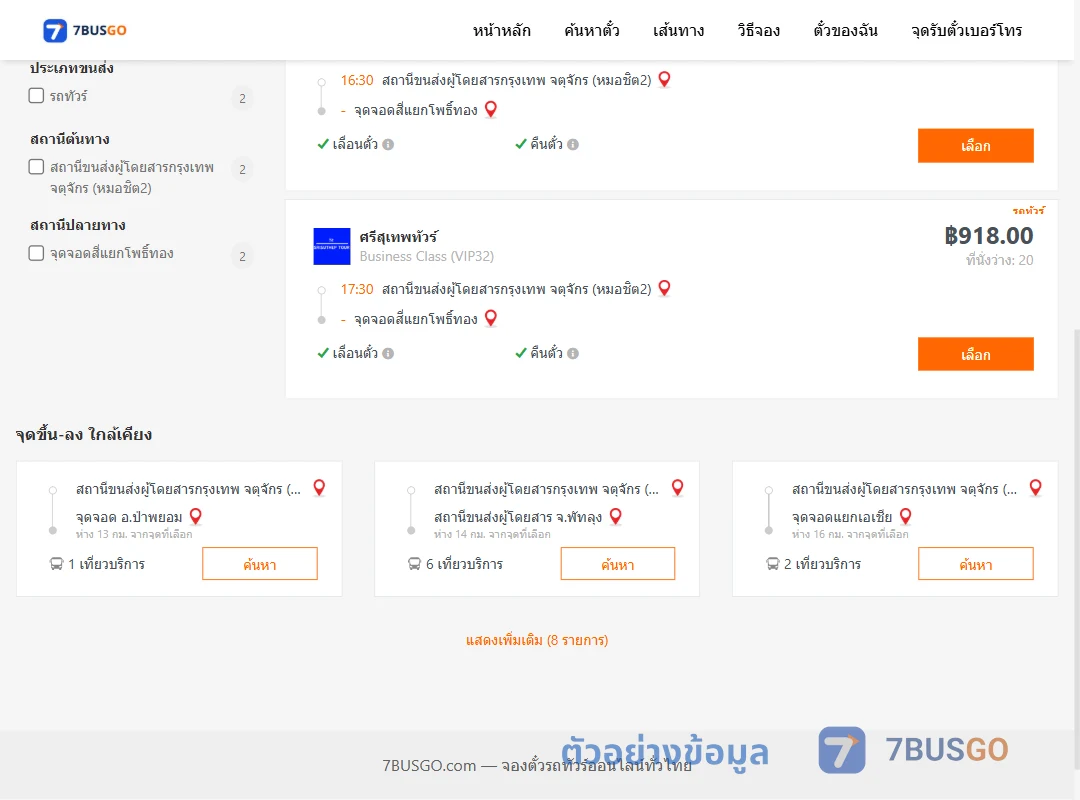Click the 16:30 departure time
Screen dimensions: 1080x800
(357, 80)
